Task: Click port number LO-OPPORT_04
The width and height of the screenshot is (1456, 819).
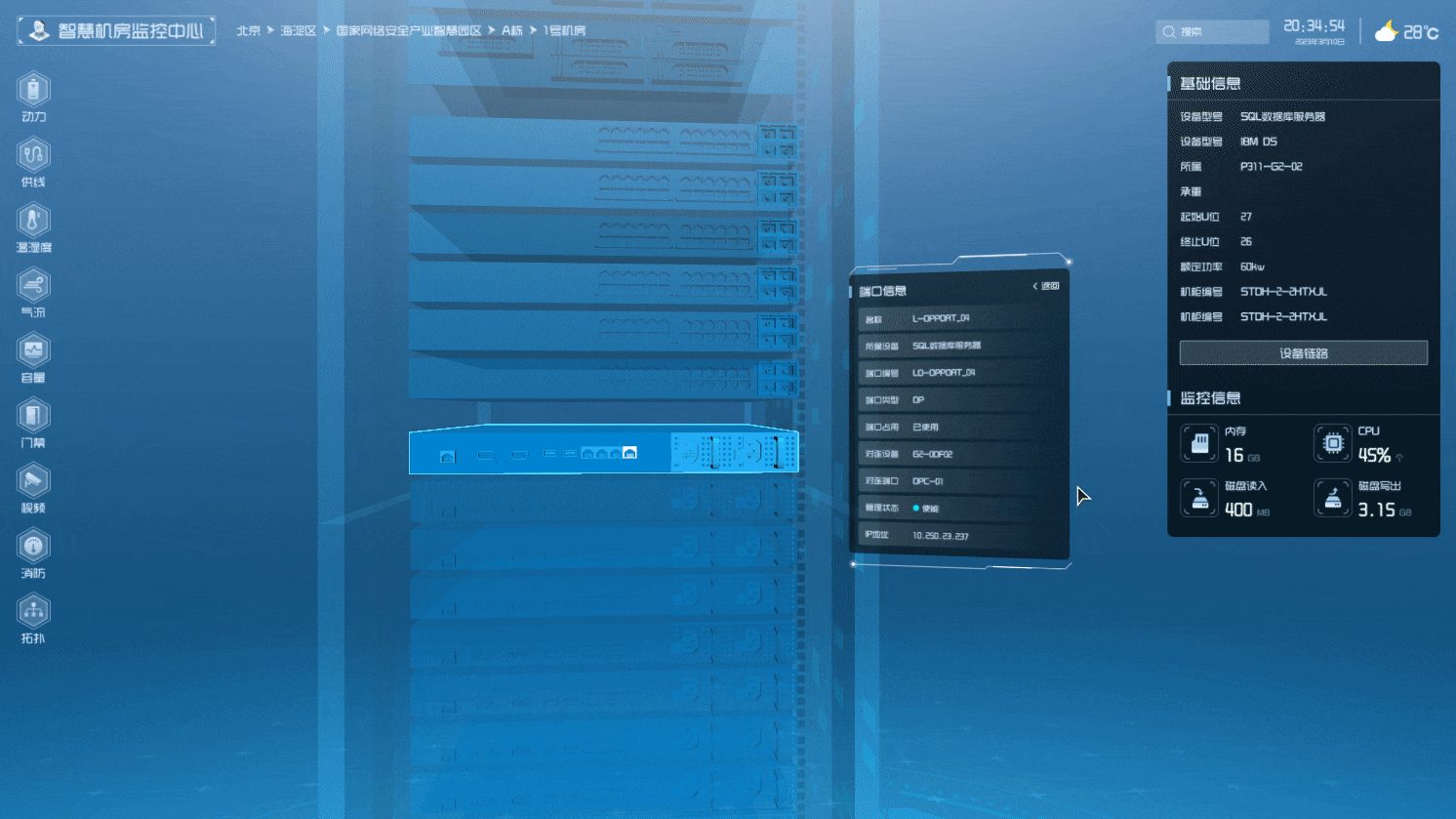Action: [x=944, y=373]
